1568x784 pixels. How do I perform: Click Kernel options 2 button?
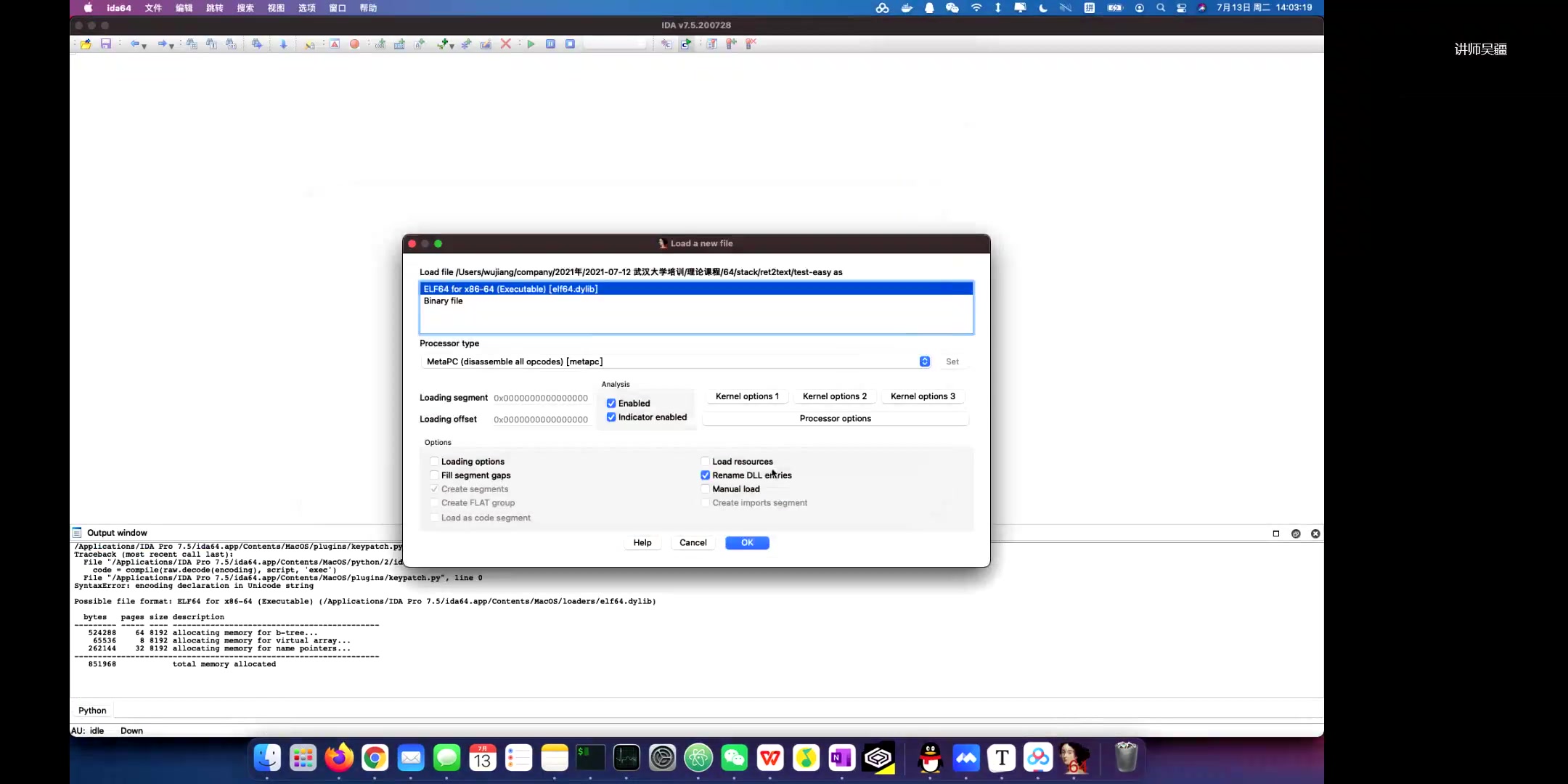[834, 396]
